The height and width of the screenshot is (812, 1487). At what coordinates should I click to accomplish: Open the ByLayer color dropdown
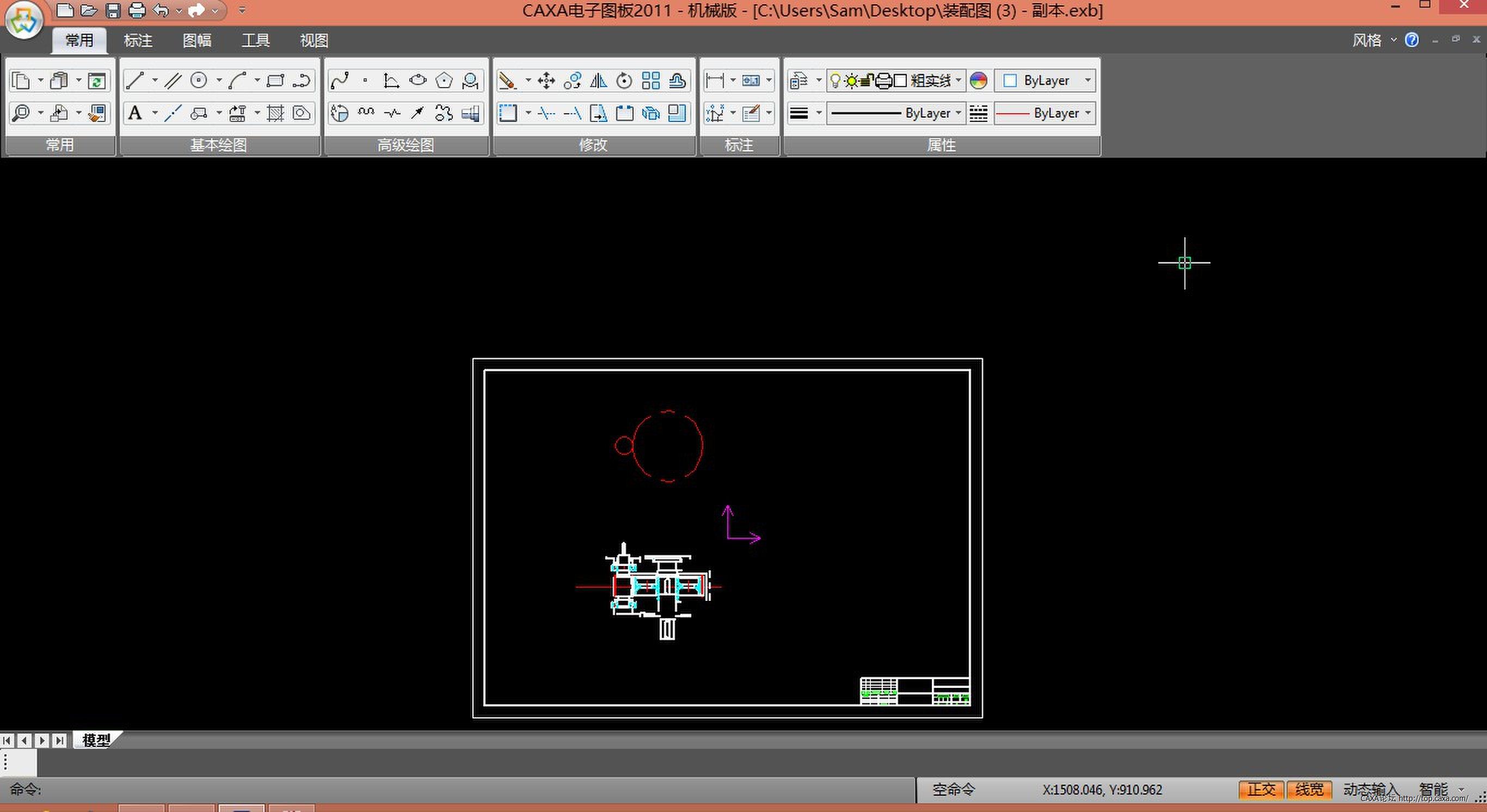1087,80
